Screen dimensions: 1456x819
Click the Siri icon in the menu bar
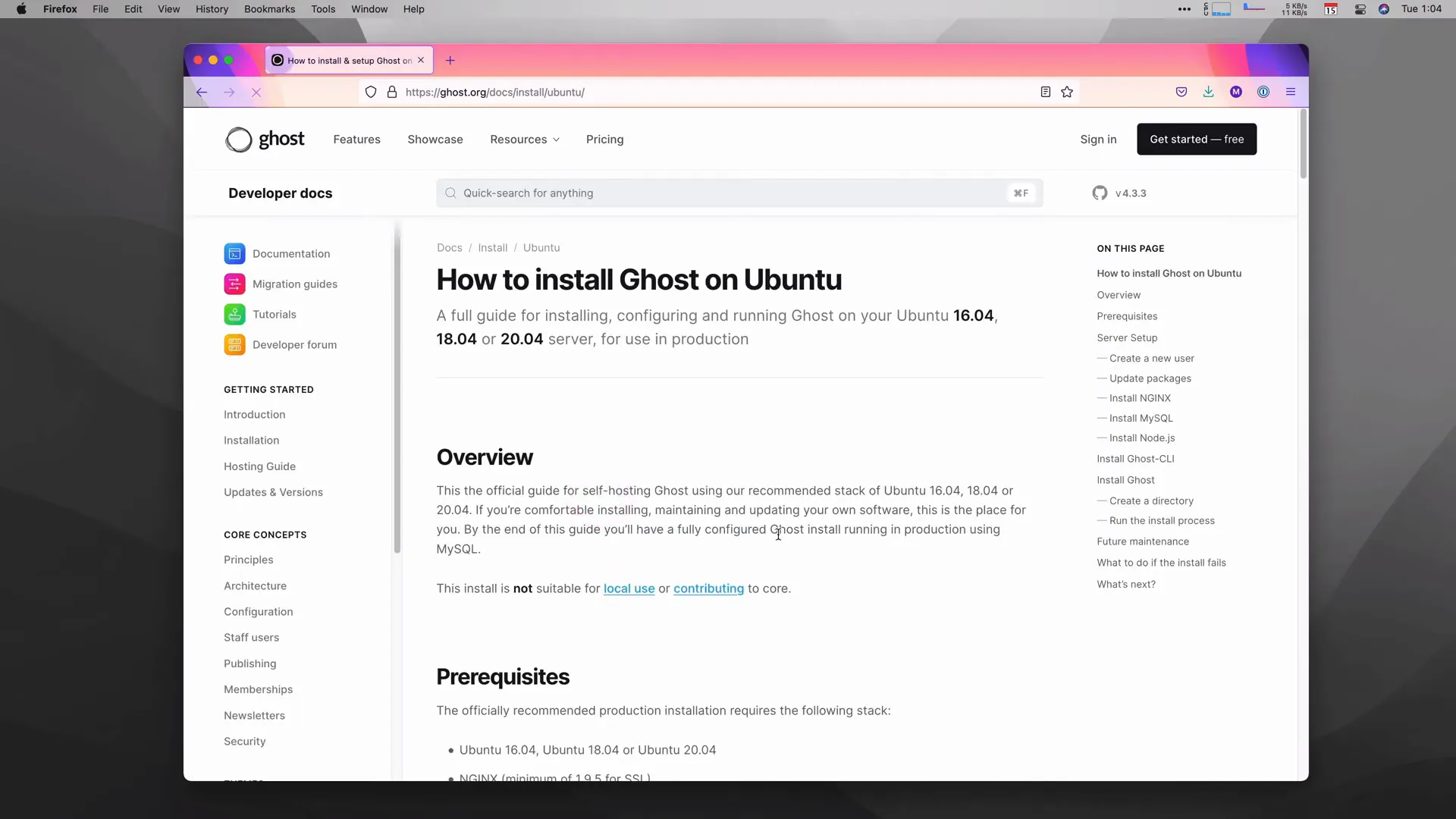[1384, 9]
